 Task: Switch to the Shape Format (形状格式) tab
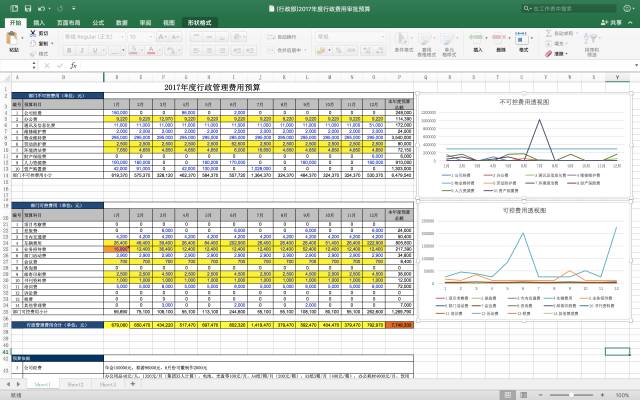click(200, 22)
